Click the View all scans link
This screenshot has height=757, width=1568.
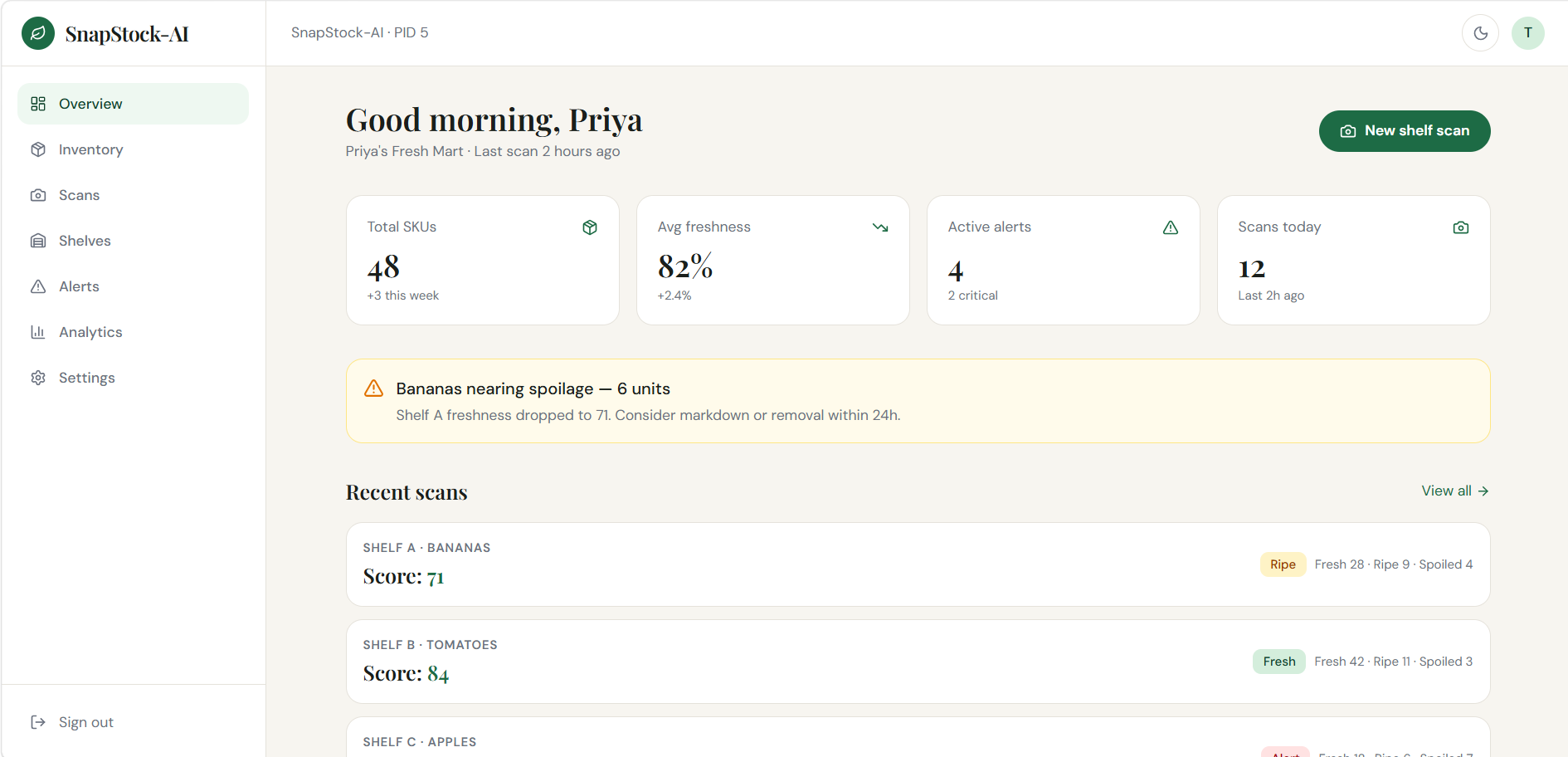1455,491
